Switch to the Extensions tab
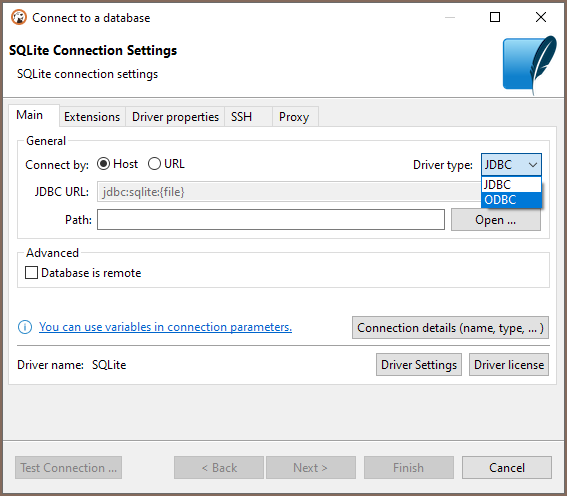 tap(92, 117)
